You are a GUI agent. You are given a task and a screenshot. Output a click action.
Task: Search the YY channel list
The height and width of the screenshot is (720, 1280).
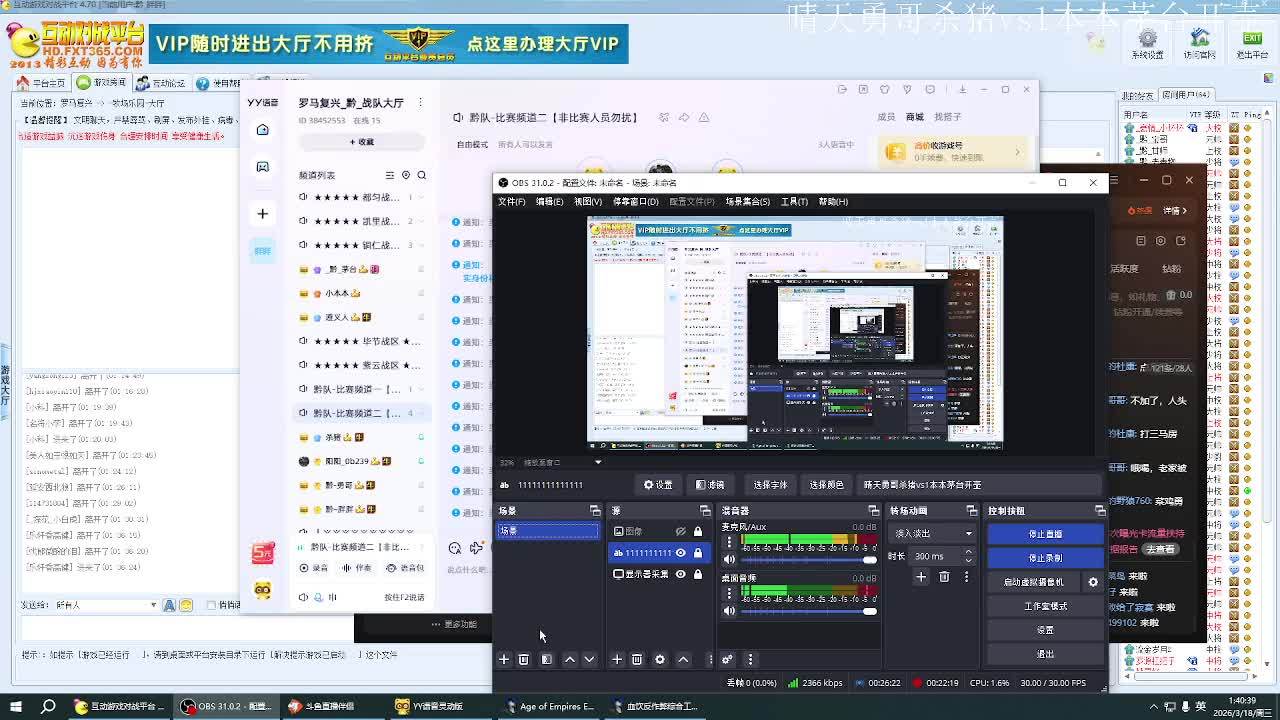(x=422, y=175)
